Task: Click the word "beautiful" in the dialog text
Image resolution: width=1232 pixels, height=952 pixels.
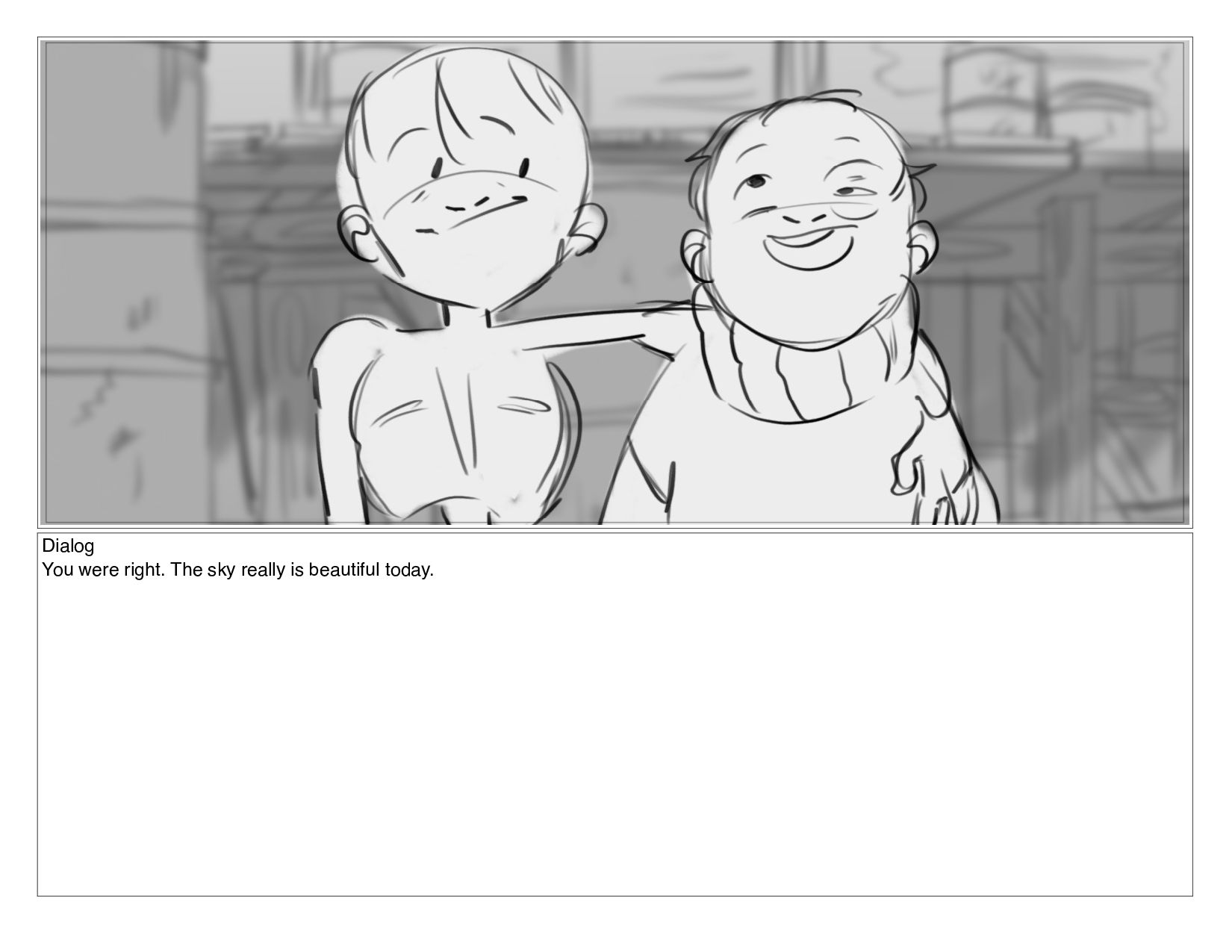Action: [x=344, y=570]
